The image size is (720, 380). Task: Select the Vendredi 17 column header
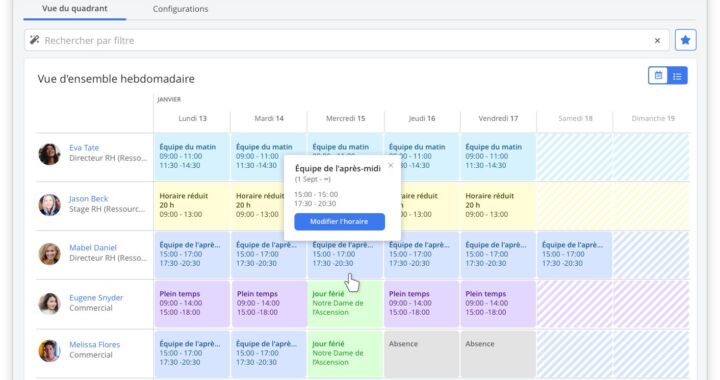coord(498,118)
